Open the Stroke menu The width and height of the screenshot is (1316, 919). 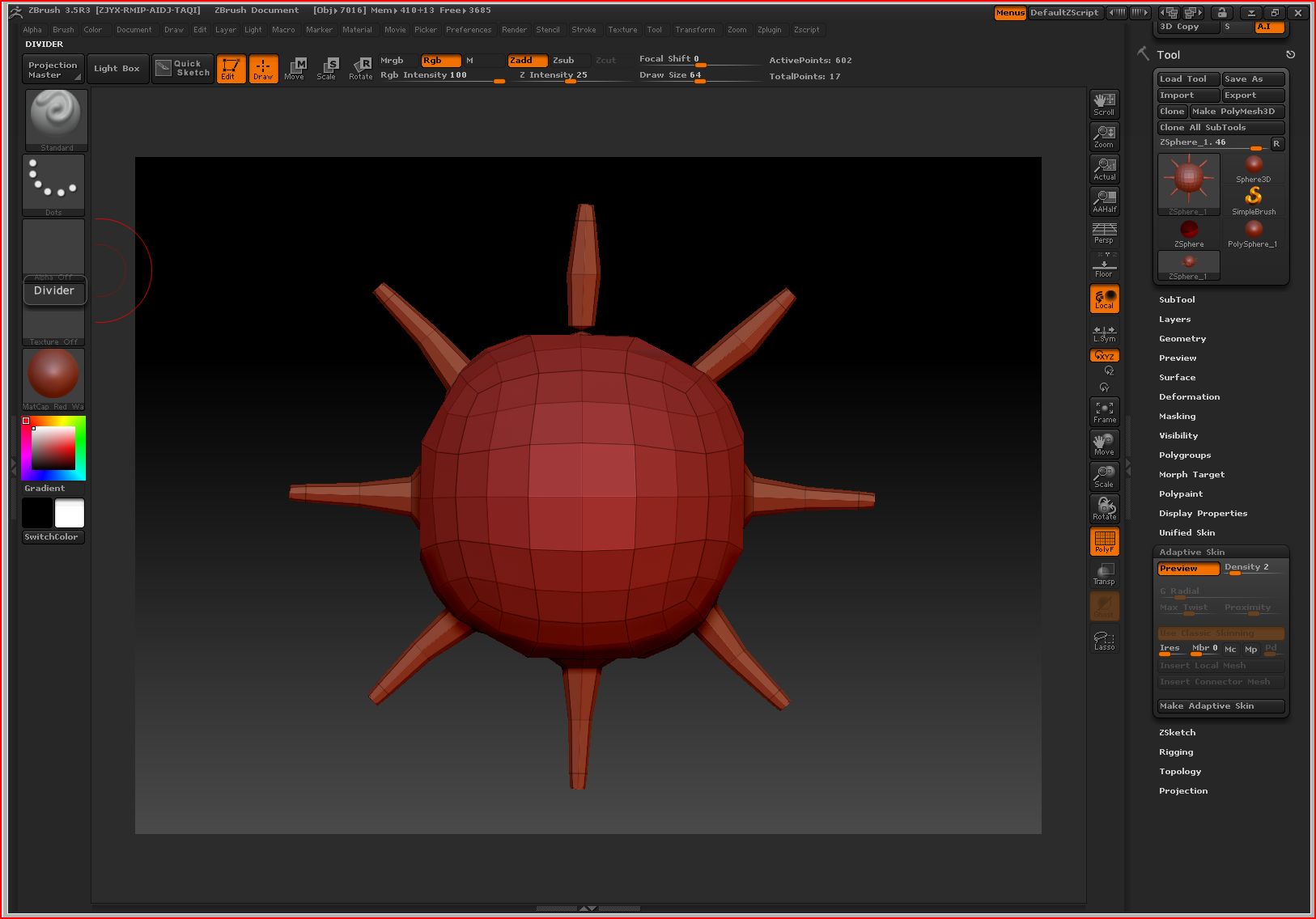(584, 30)
